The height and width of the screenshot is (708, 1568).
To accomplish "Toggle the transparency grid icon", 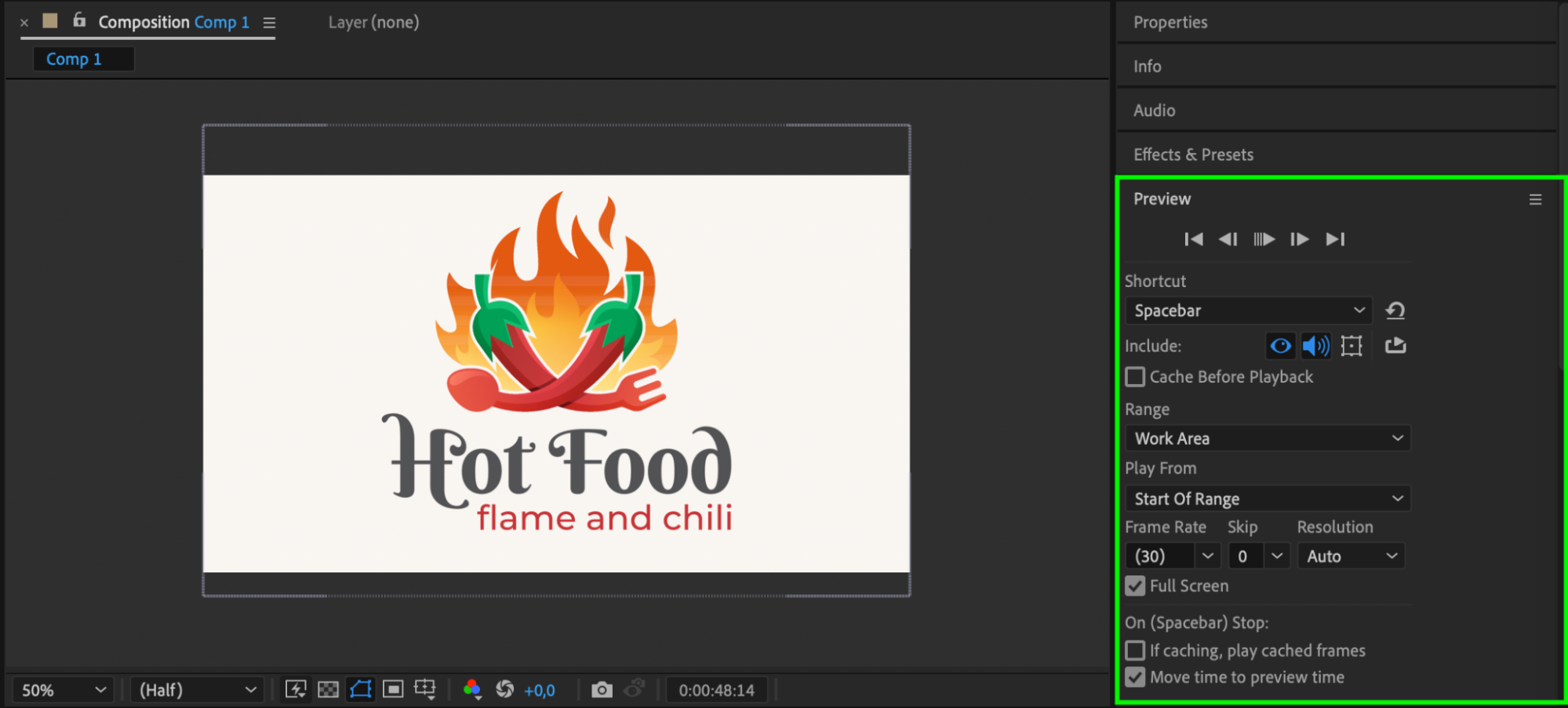I will tap(328, 690).
